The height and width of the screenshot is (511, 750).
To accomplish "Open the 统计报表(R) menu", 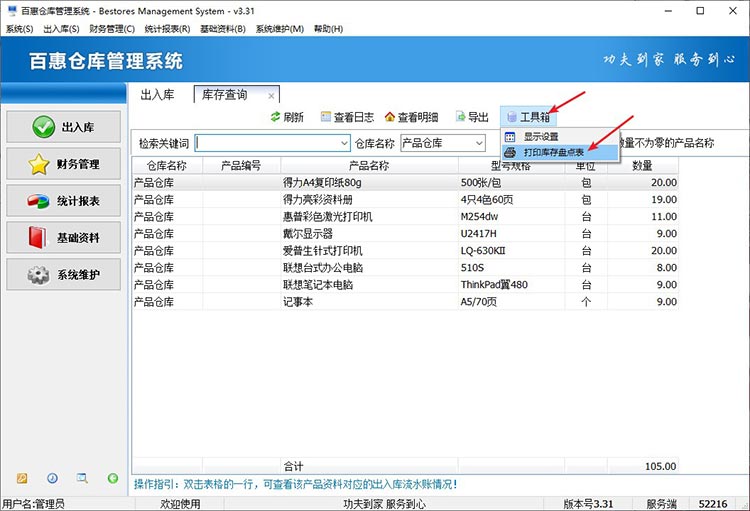I will tap(167, 29).
